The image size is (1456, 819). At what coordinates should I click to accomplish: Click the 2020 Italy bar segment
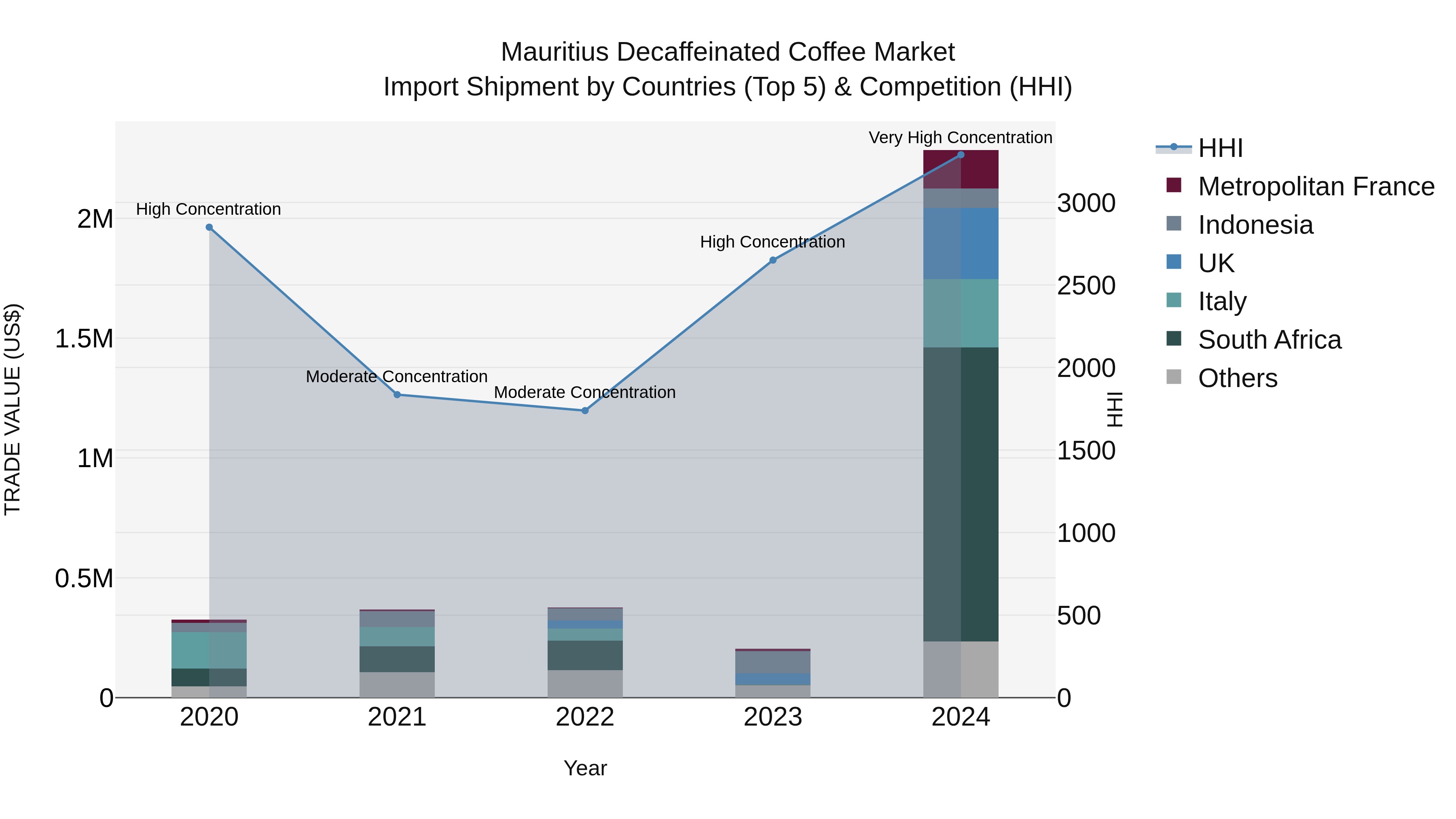209,651
